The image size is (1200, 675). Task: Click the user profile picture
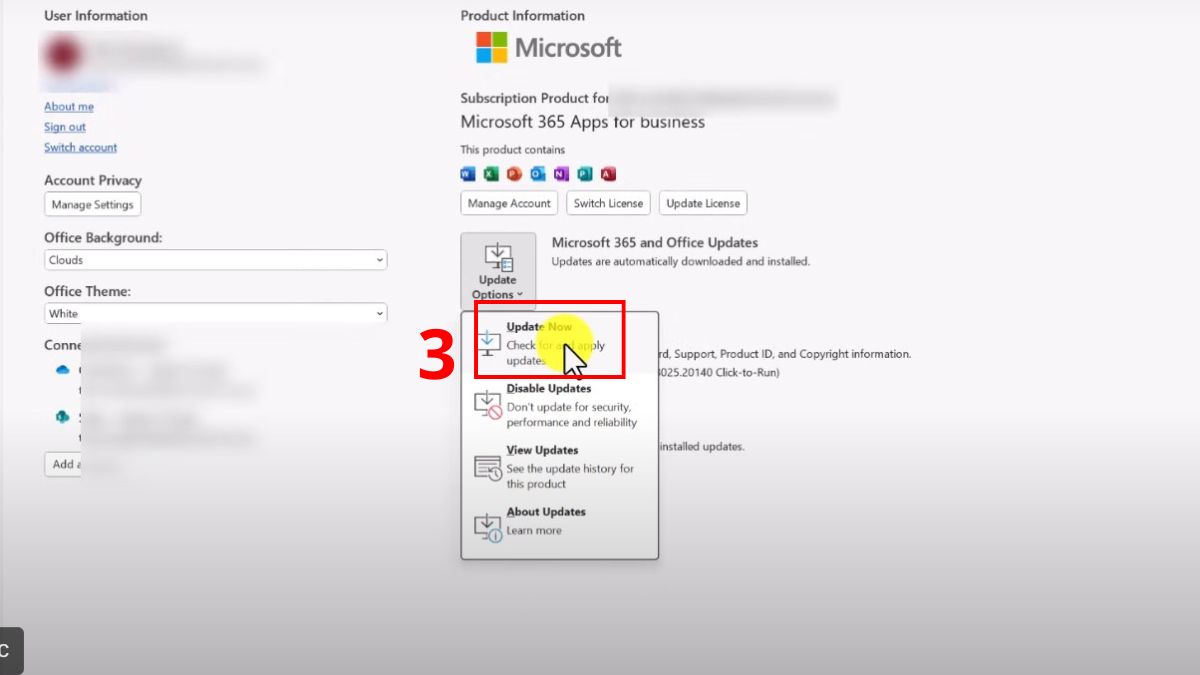pos(62,54)
